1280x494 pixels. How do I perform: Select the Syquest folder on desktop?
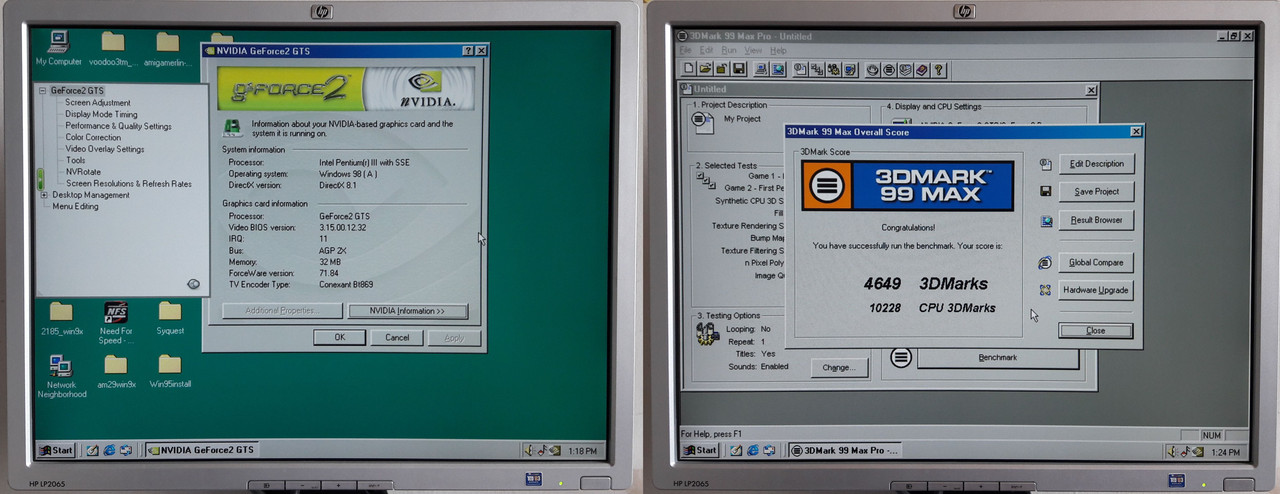pos(169,318)
